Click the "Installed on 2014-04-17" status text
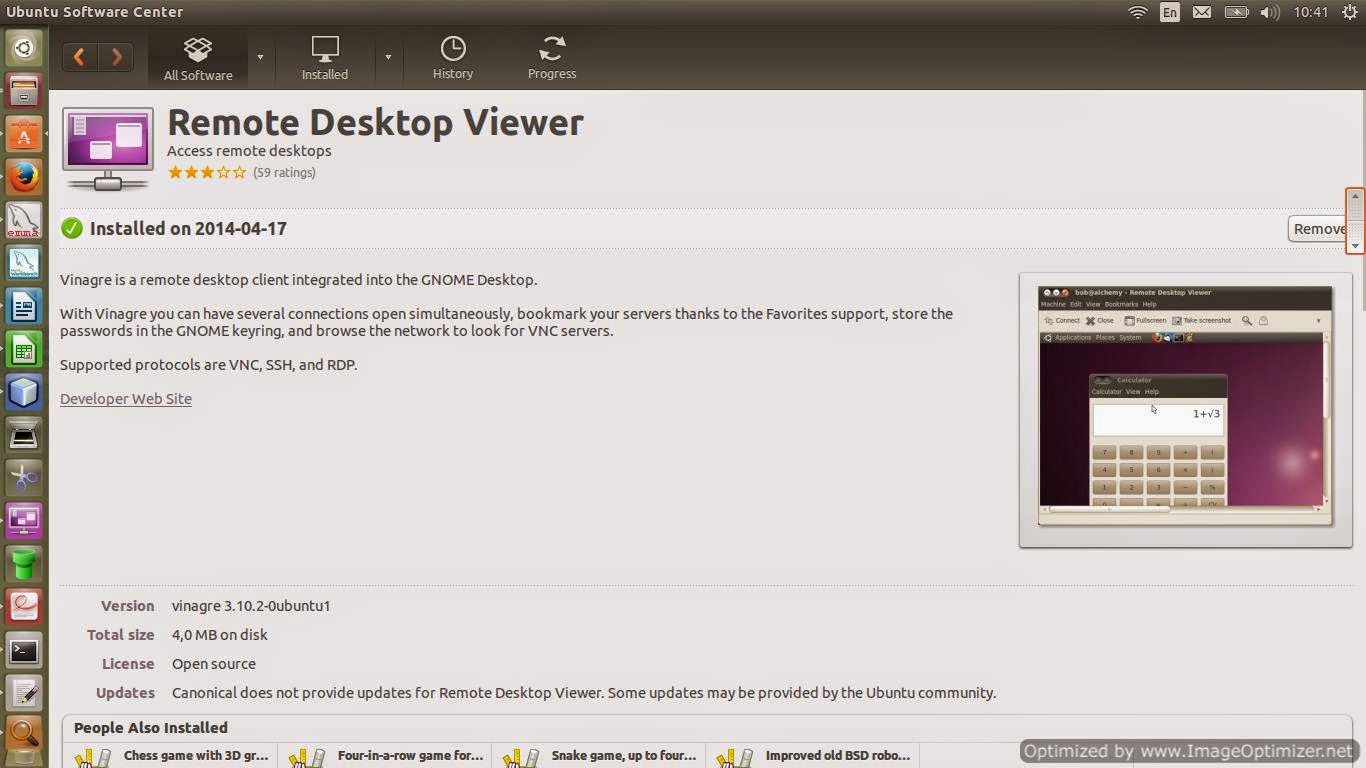 coord(188,228)
